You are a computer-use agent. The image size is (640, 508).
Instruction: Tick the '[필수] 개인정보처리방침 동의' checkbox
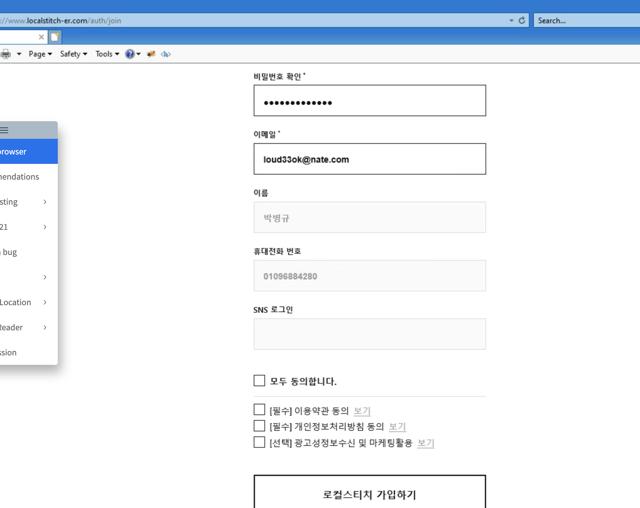259,426
